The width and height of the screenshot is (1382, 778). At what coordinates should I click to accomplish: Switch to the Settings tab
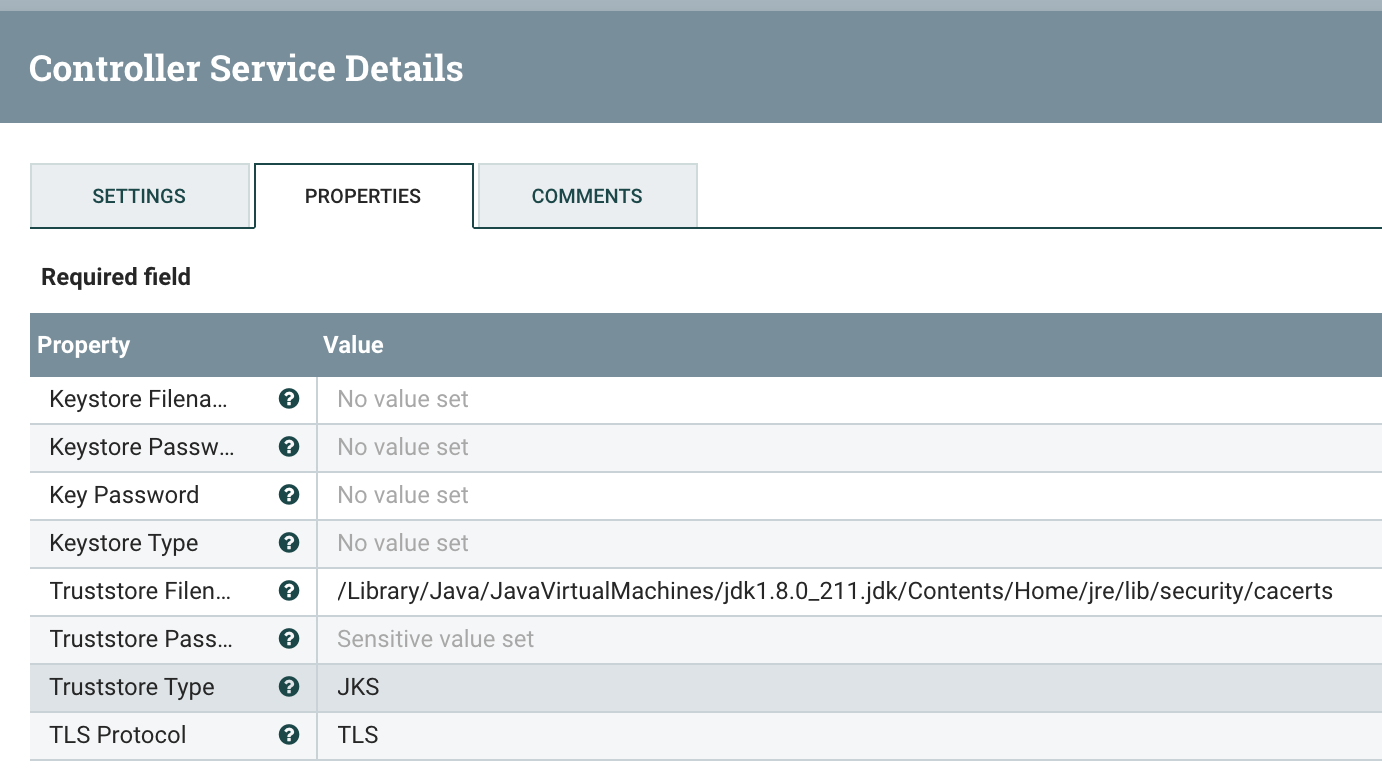coord(139,196)
